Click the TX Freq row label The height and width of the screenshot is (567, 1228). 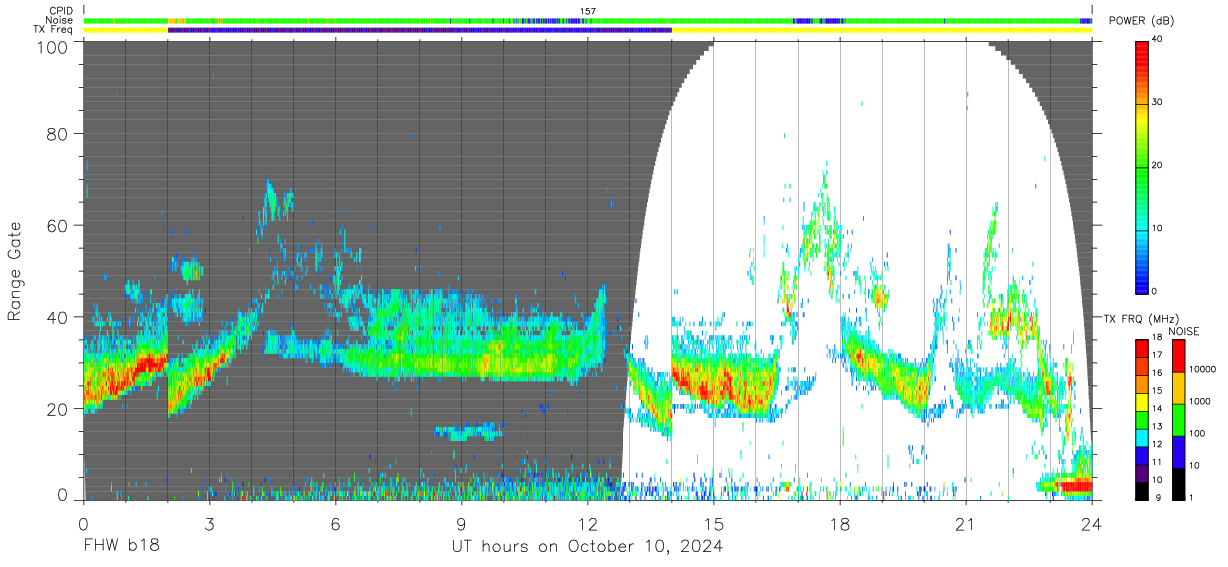pos(53,29)
